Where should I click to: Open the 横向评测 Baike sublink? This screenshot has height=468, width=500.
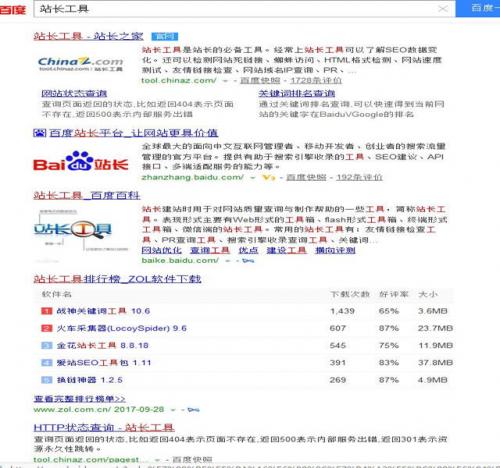335,250
